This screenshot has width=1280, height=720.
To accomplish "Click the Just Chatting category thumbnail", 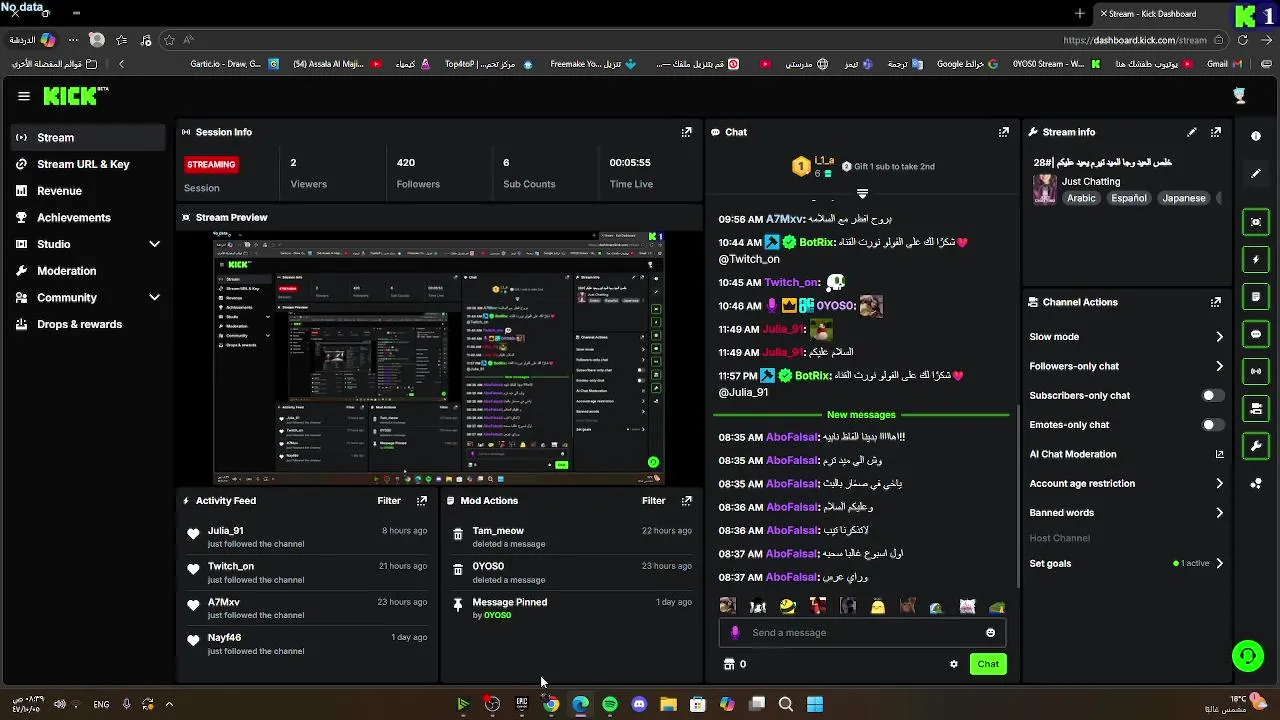I will point(1045,189).
